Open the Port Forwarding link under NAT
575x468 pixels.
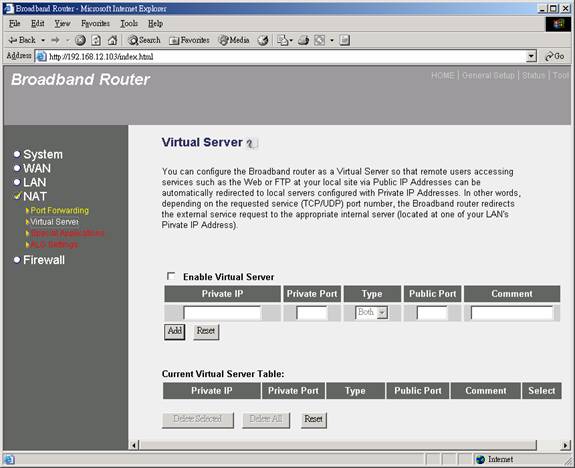click(x=59, y=211)
